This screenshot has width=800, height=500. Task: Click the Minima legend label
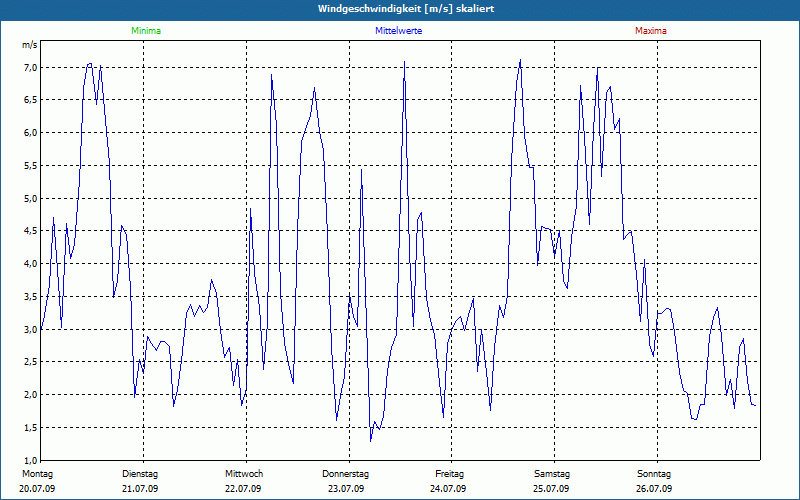tap(146, 31)
